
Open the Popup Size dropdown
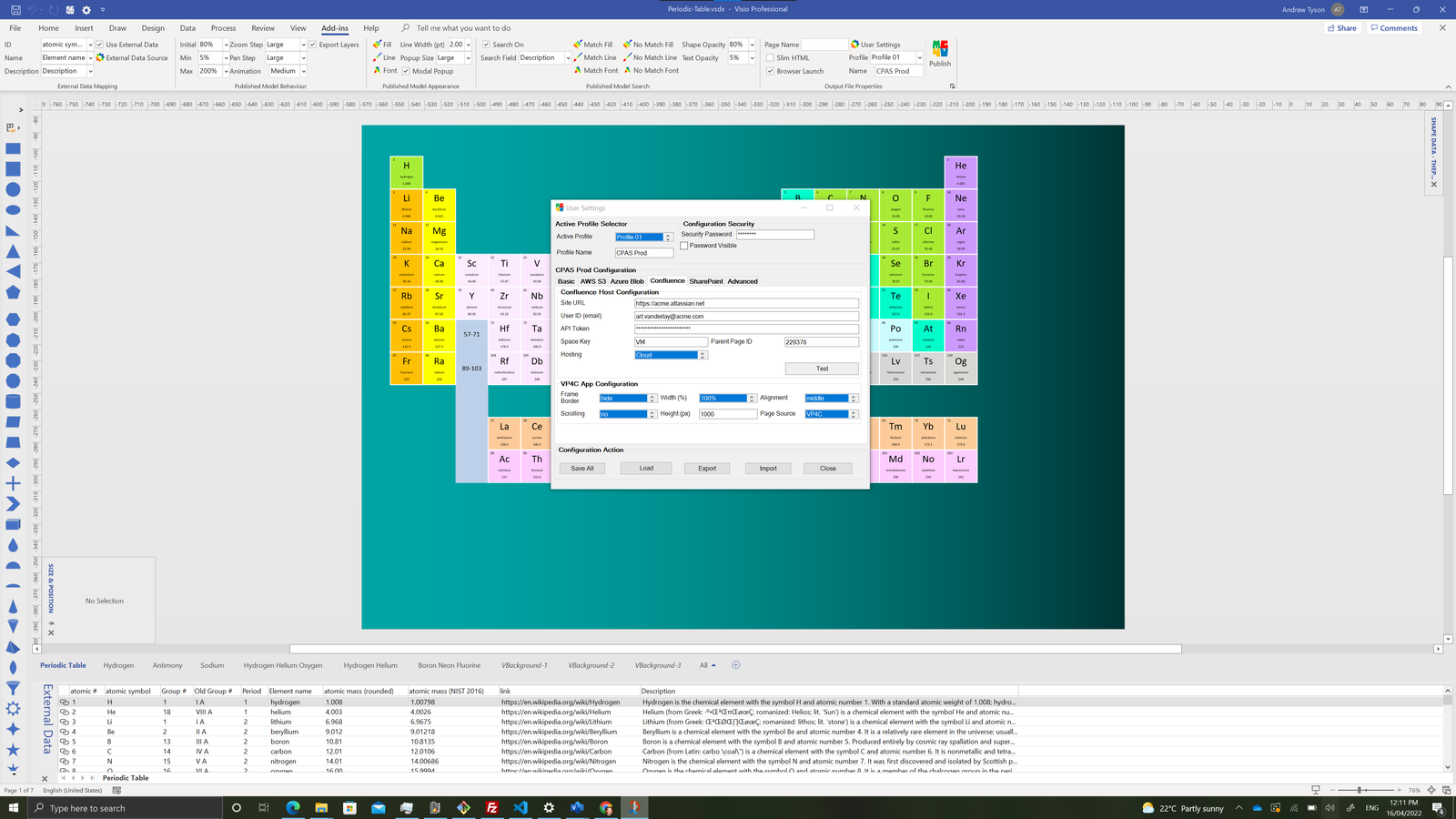[x=468, y=57]
